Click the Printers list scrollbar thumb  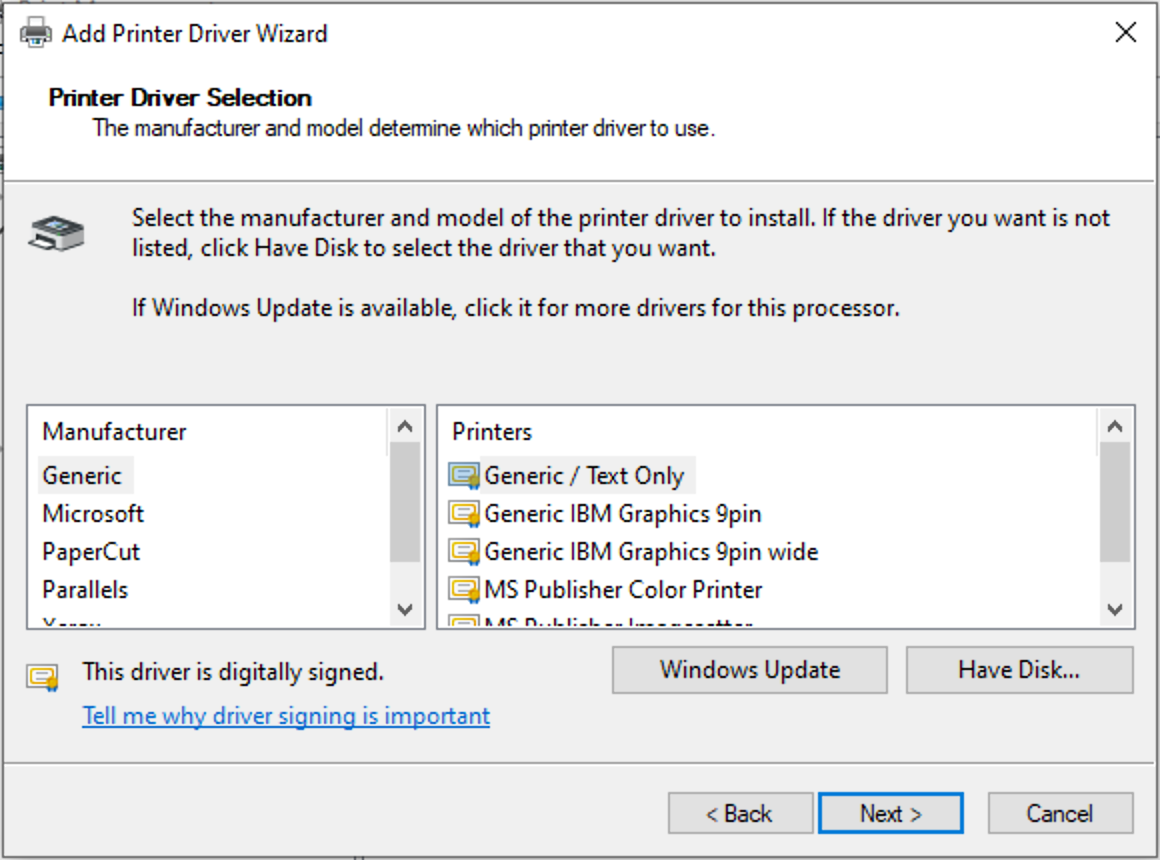pos(1115,503)
